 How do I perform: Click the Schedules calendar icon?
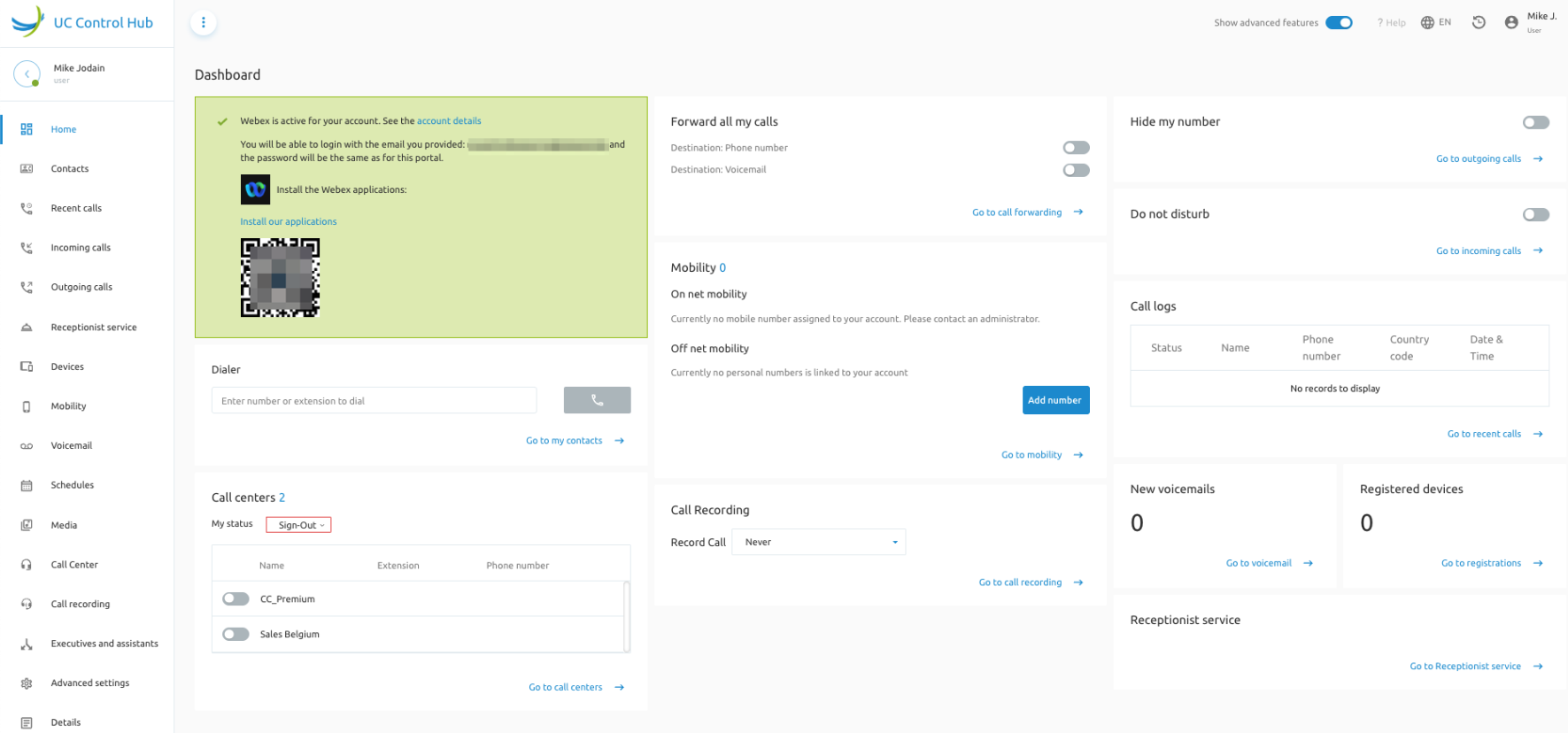(x=27, y=485)
